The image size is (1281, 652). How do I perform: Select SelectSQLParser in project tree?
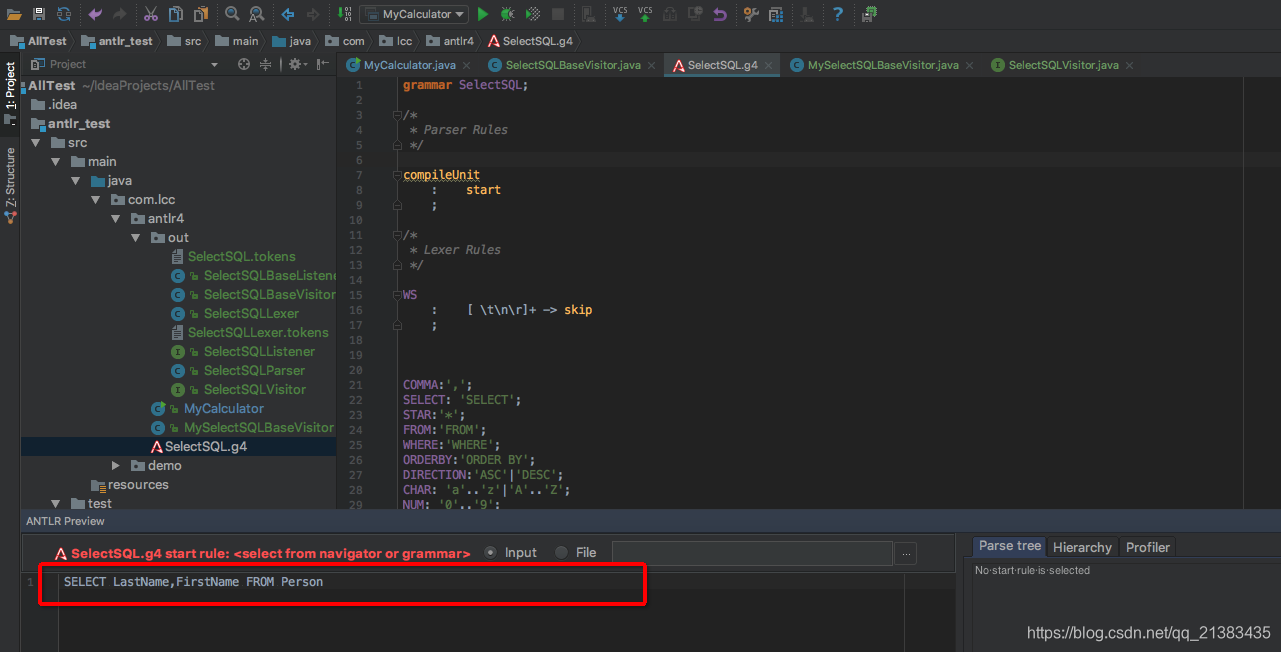254,371
